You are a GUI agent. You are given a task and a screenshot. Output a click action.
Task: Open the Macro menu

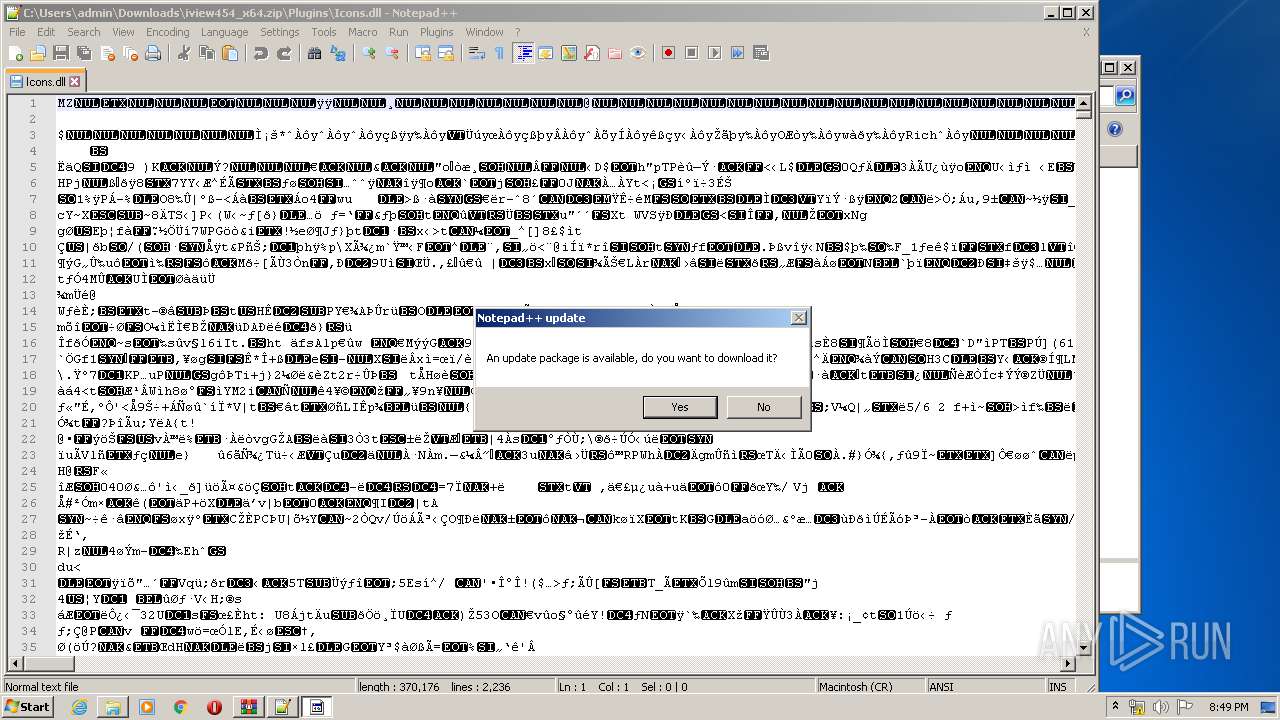pyautogui.click(x=363, y=32)
